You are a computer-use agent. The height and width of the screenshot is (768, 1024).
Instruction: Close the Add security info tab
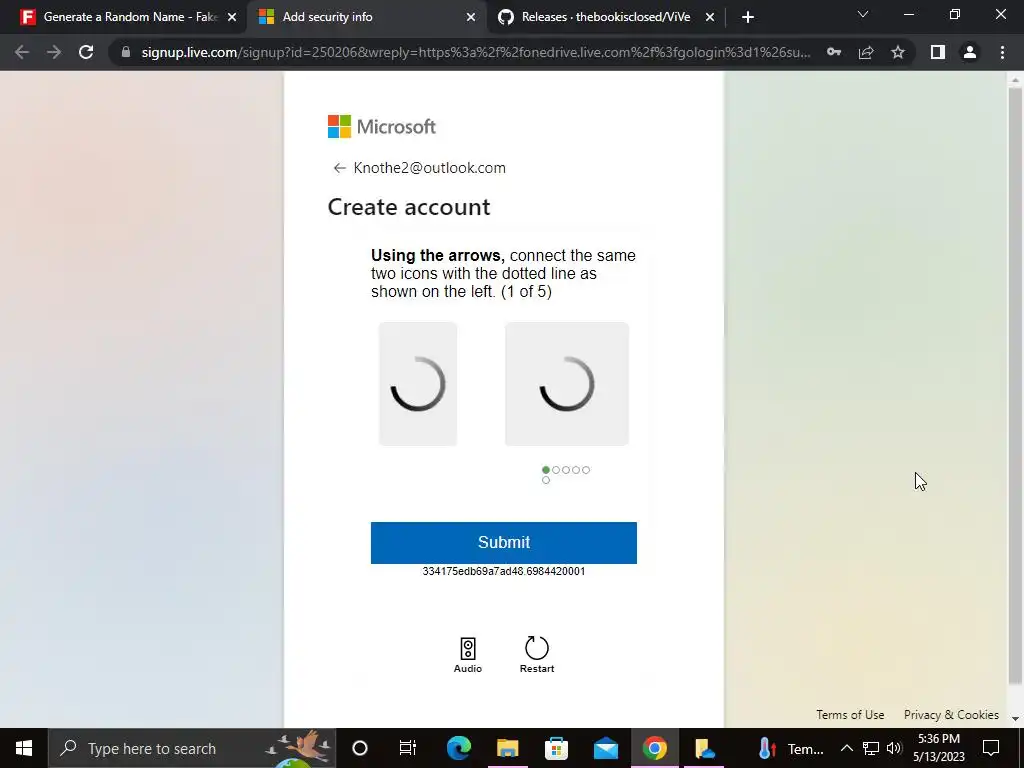click(x=471, y=17)
